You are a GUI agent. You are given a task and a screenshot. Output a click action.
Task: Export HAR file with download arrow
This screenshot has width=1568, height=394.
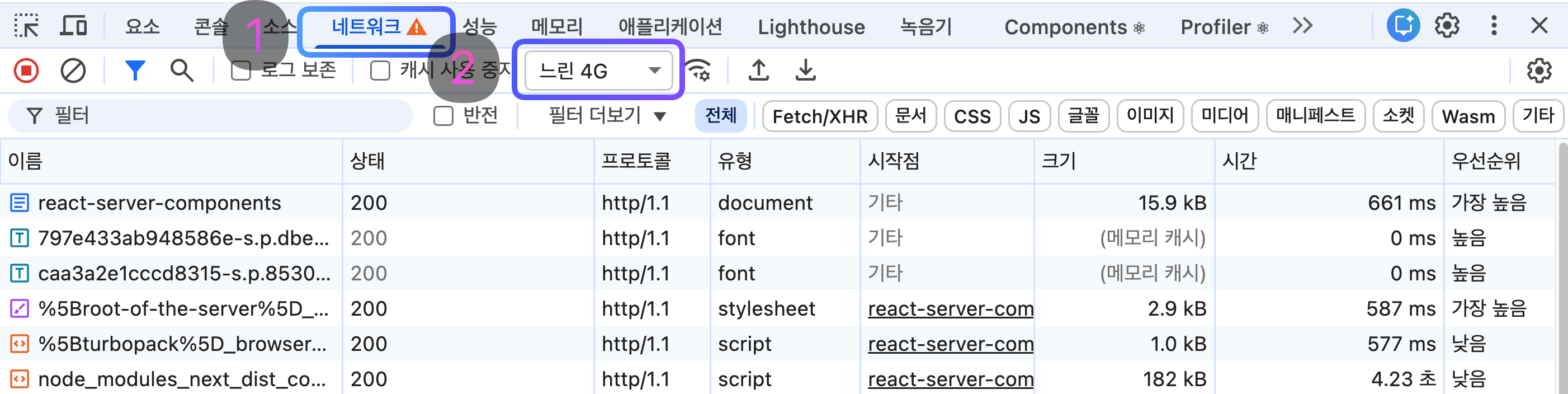pyautogui.click(x=805, y=71)
